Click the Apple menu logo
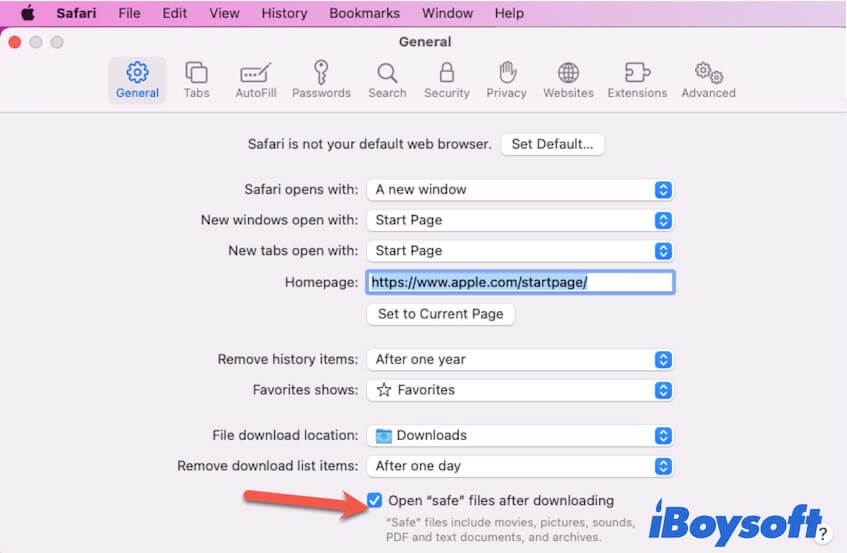The height and width of the screenshot is (553, 847). coord(27,13)
